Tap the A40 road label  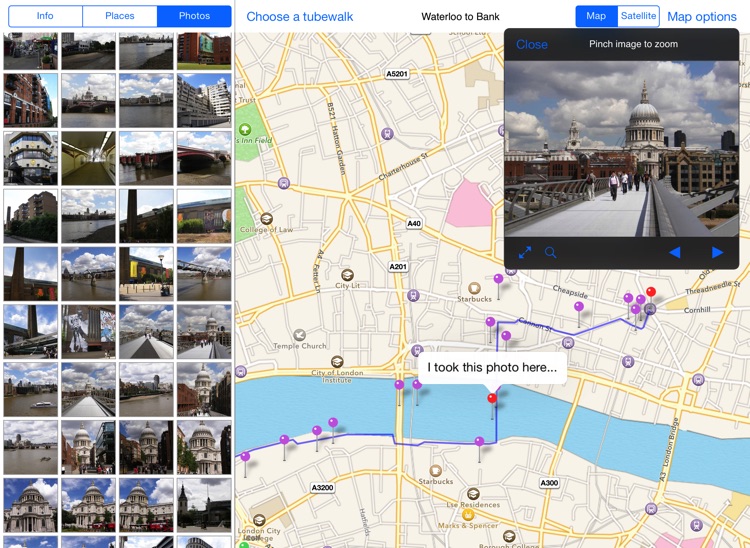[414, 223]
